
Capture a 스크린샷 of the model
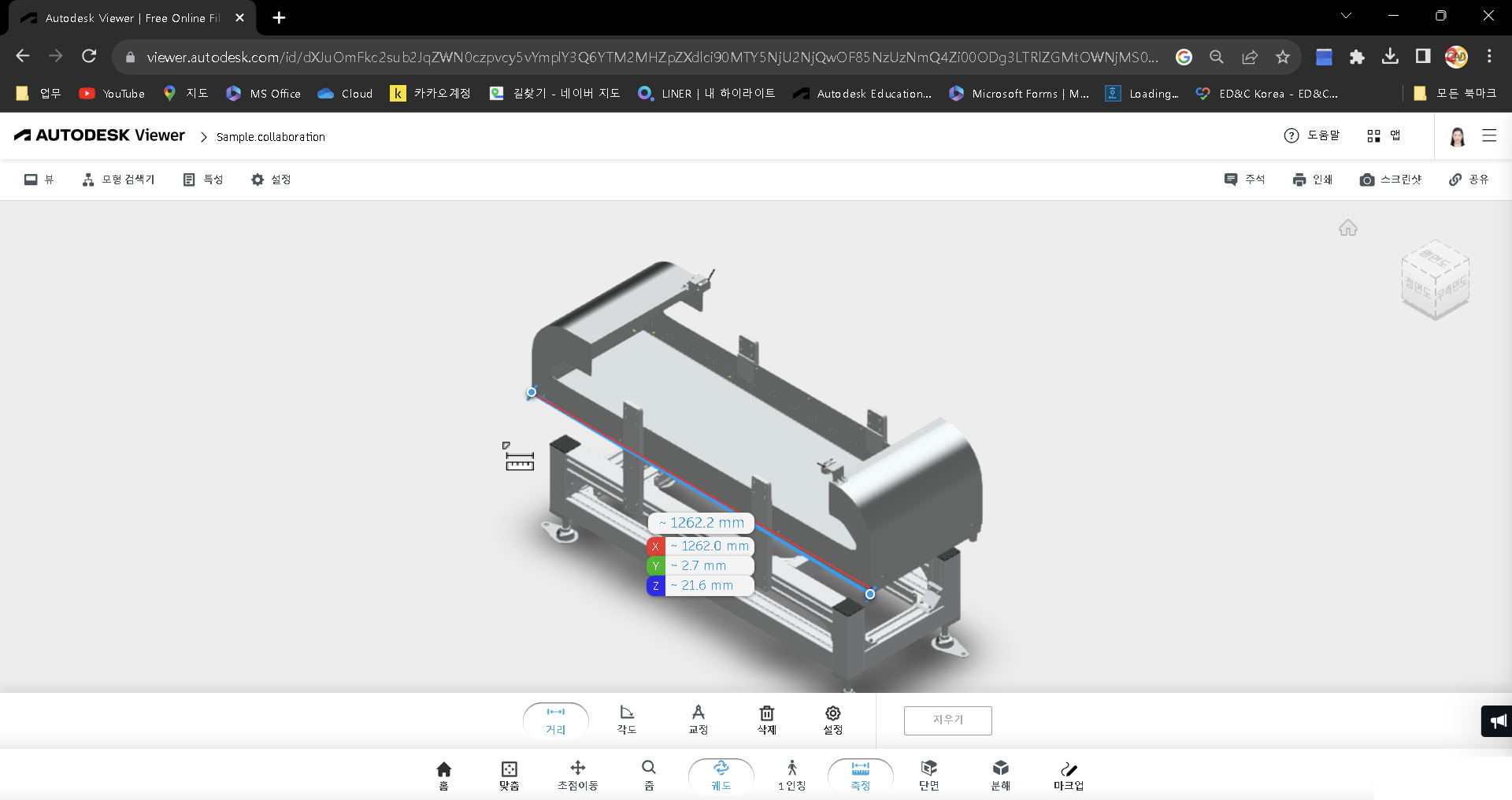(1392, 180)
